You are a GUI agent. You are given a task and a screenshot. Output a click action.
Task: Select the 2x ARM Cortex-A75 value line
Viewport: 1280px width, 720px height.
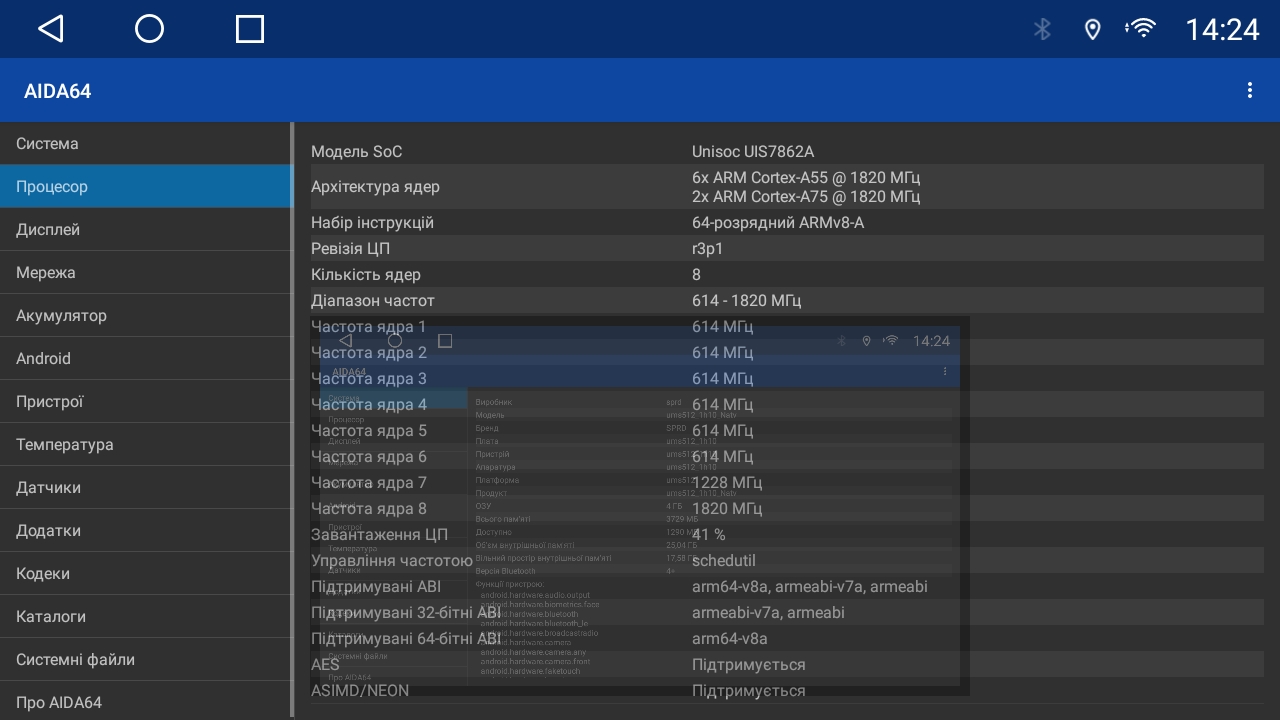806,196
